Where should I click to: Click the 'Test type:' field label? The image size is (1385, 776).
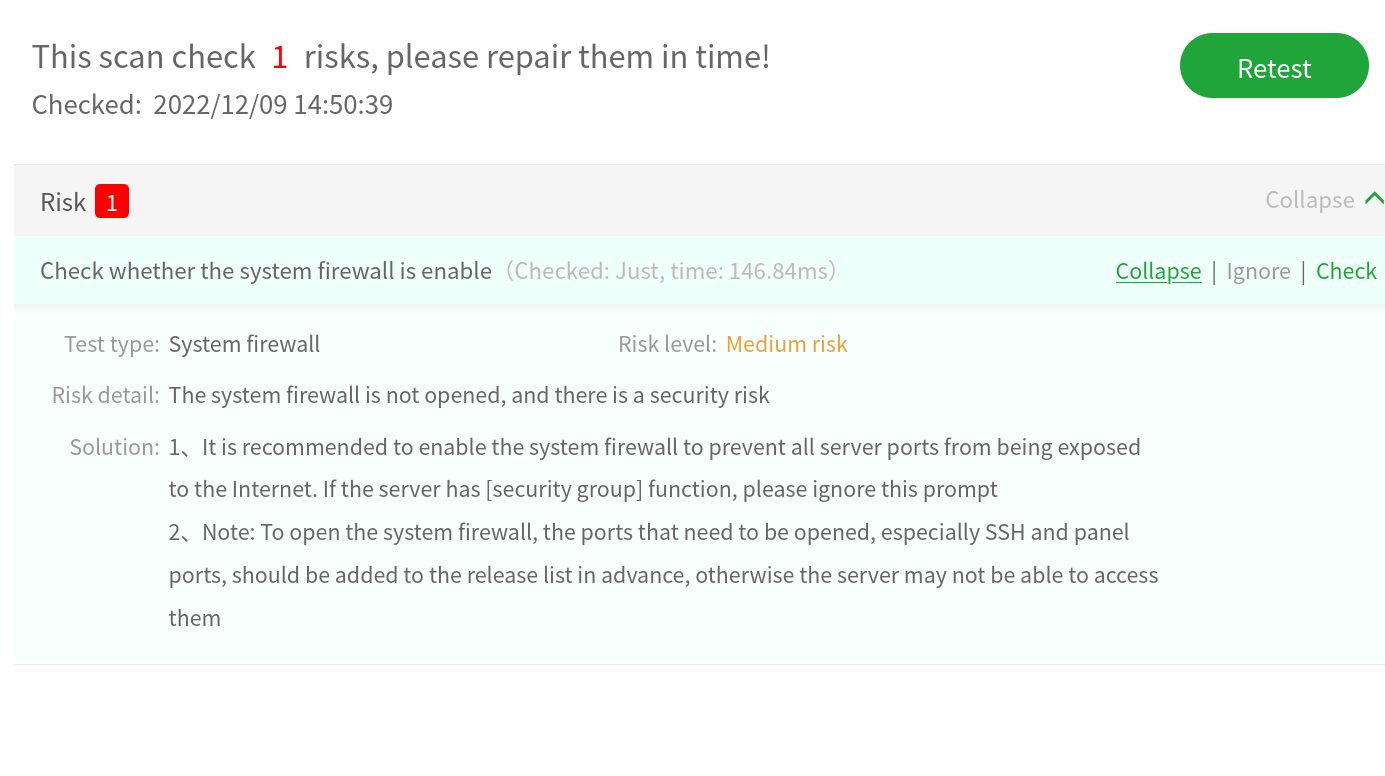coord(112,344)
